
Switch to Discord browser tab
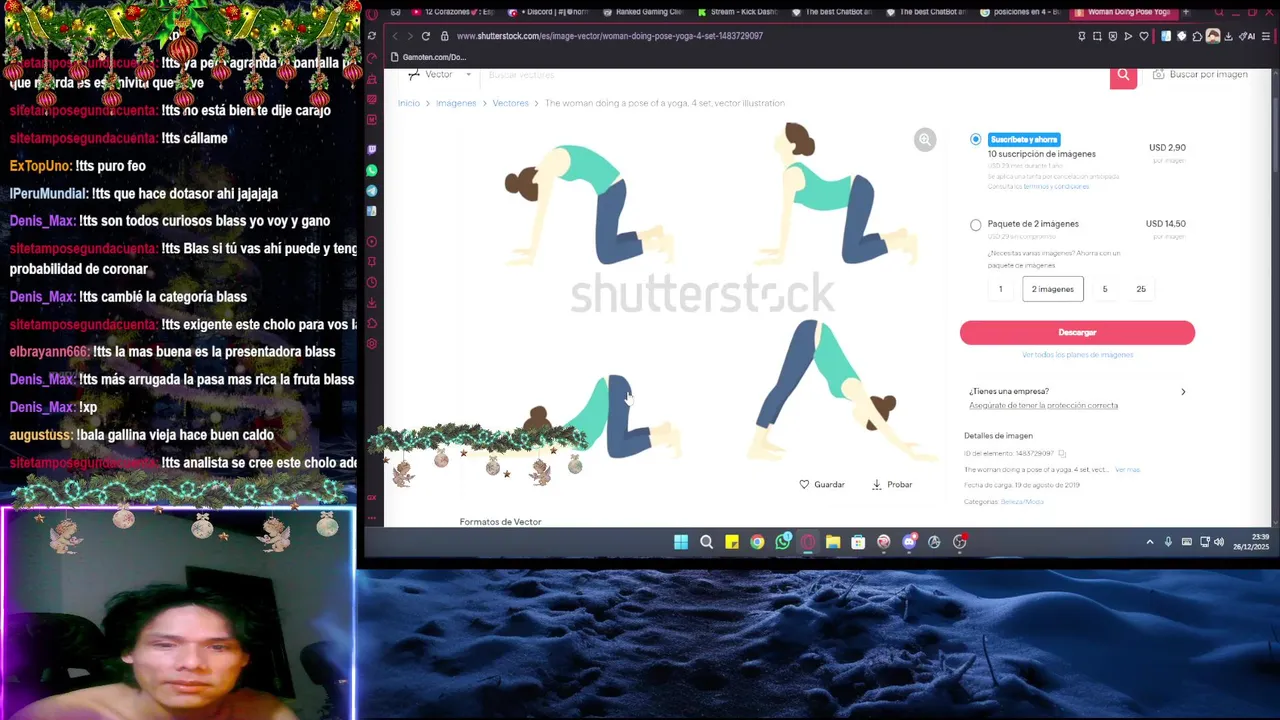pyautogui.click(x=548, y=12)
